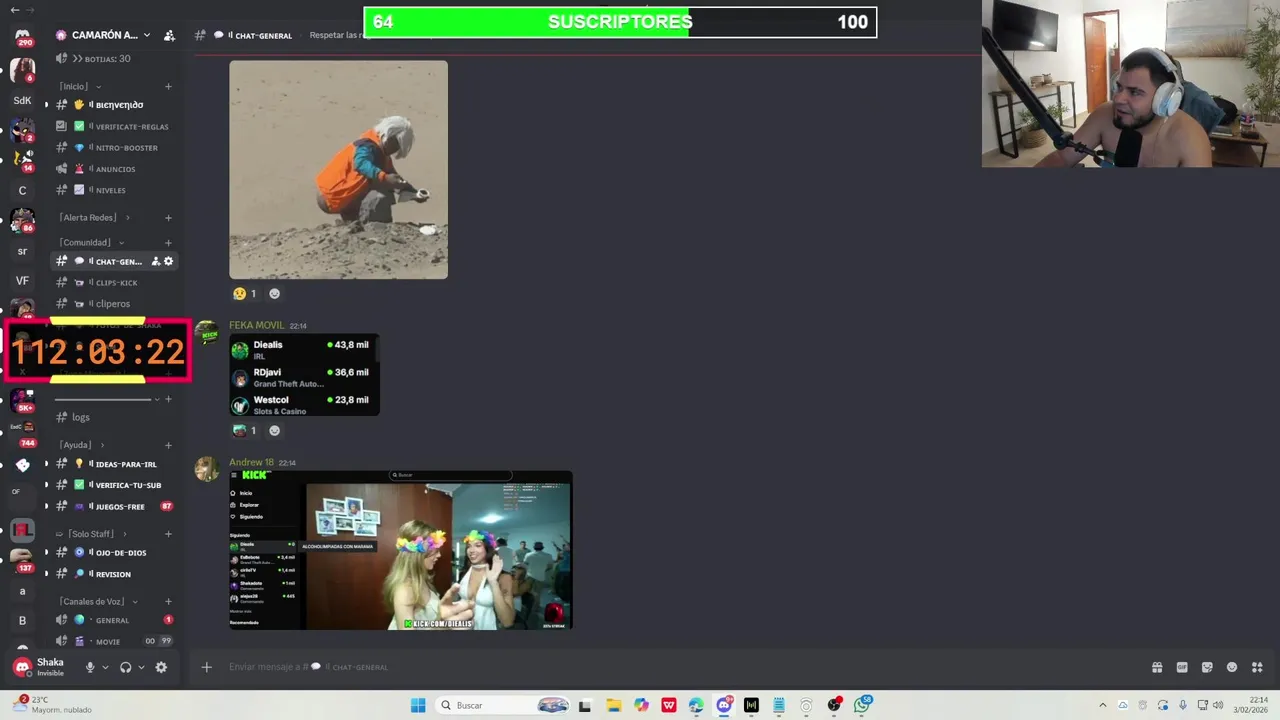
Task: Open the gift icon in the message bar
Action: coord(1157,667)
